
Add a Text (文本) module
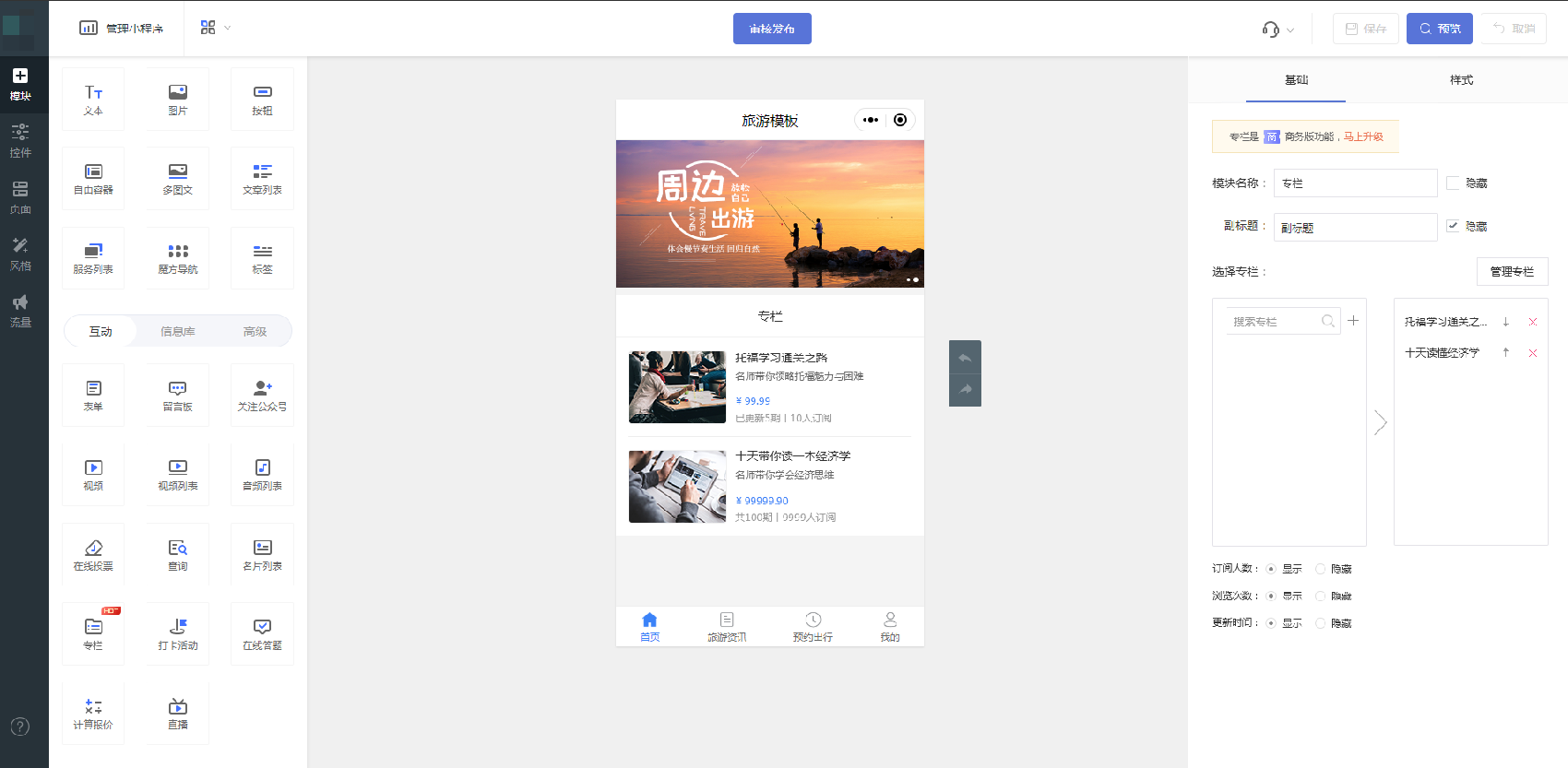(x=93, y=100)
